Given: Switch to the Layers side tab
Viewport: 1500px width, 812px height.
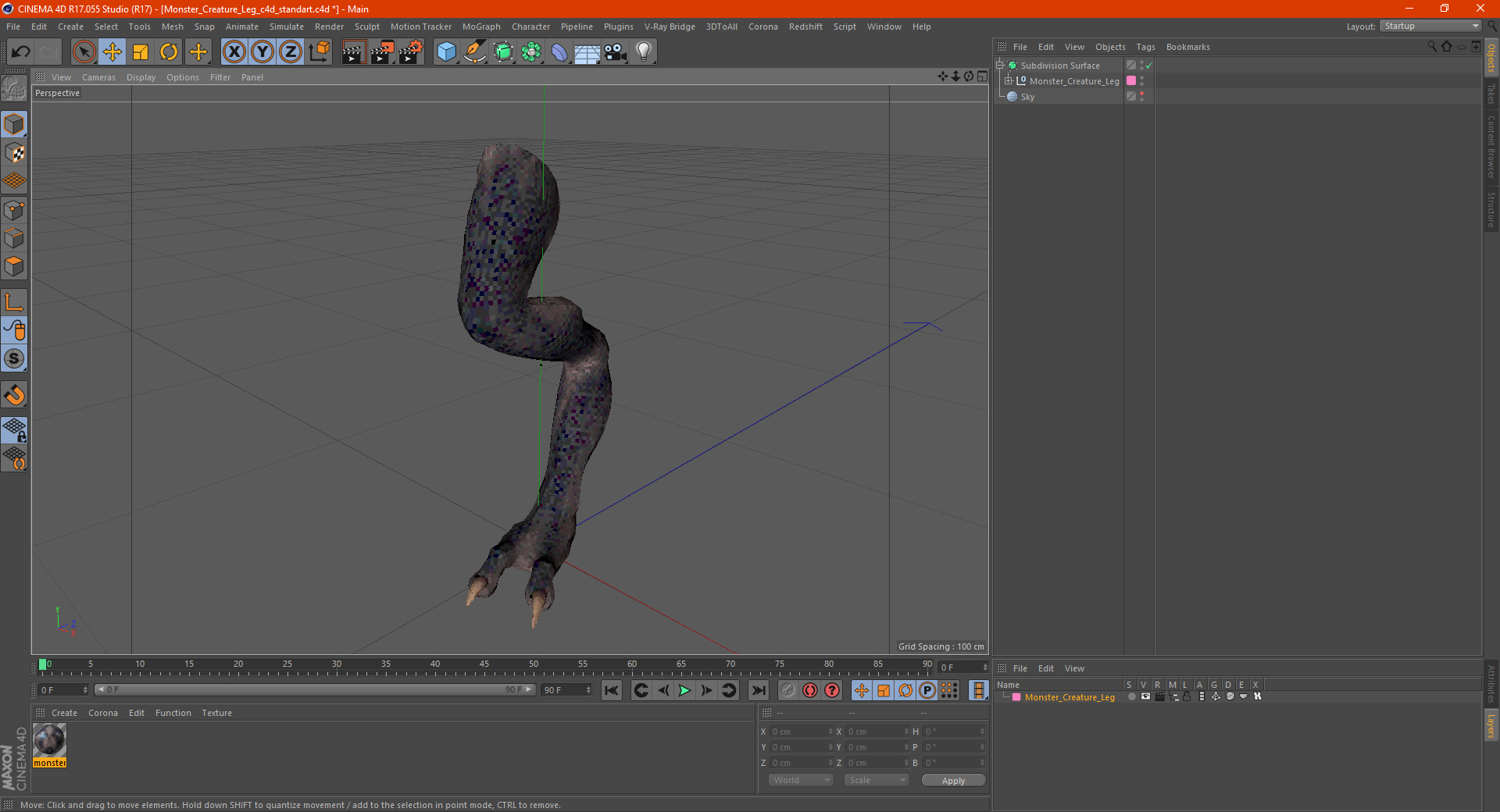Looking at the screenshot, I should coord(1491,726).
